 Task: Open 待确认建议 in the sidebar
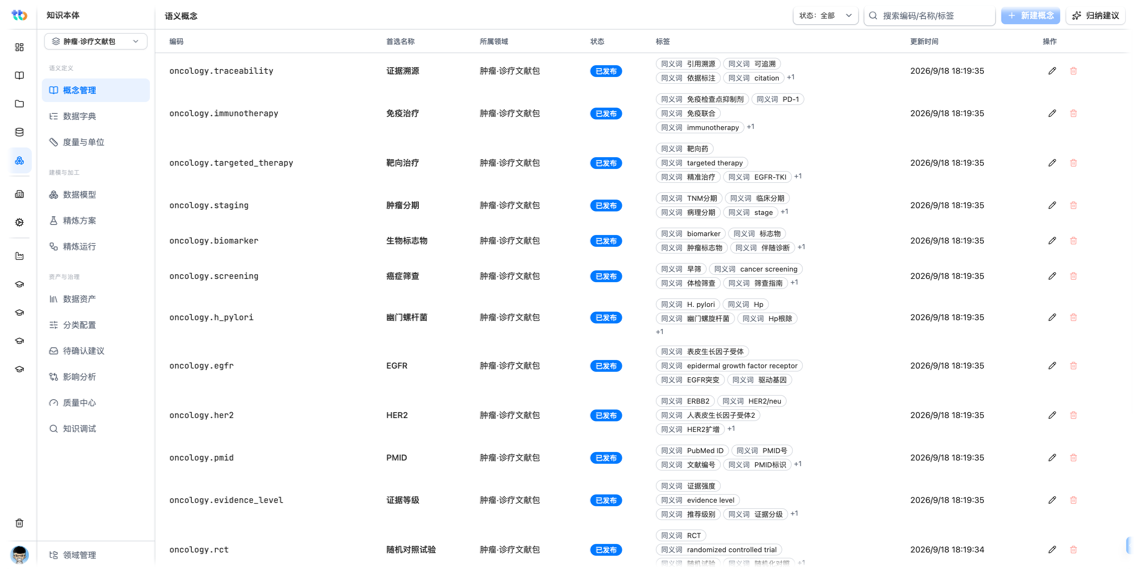(95, 351)
